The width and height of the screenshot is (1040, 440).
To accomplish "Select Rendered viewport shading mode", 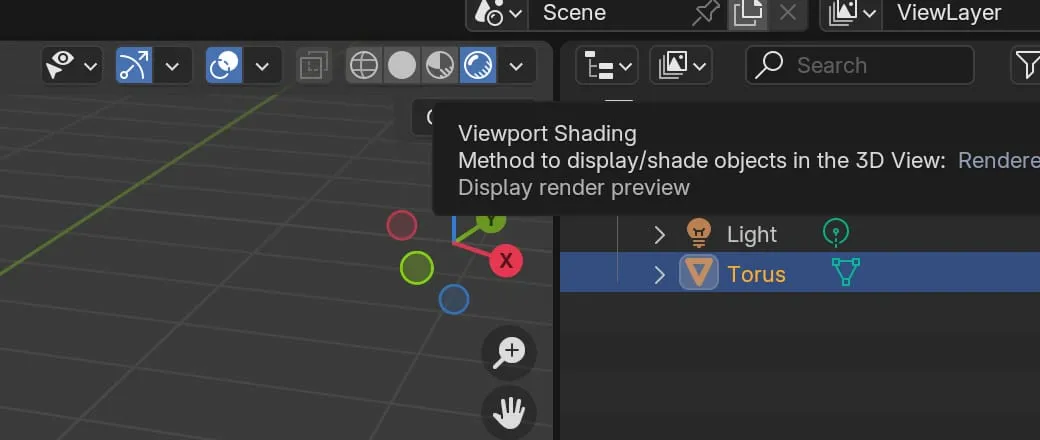I will (478, 66).
